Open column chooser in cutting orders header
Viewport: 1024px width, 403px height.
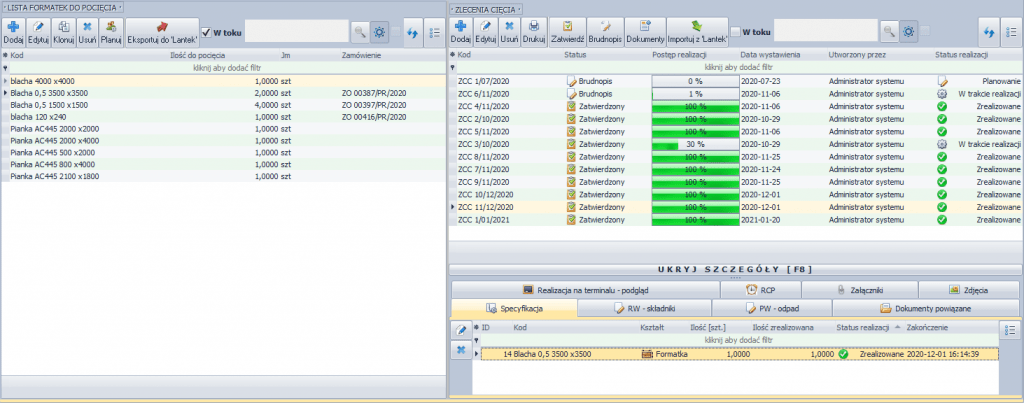[x=453, y=56]
